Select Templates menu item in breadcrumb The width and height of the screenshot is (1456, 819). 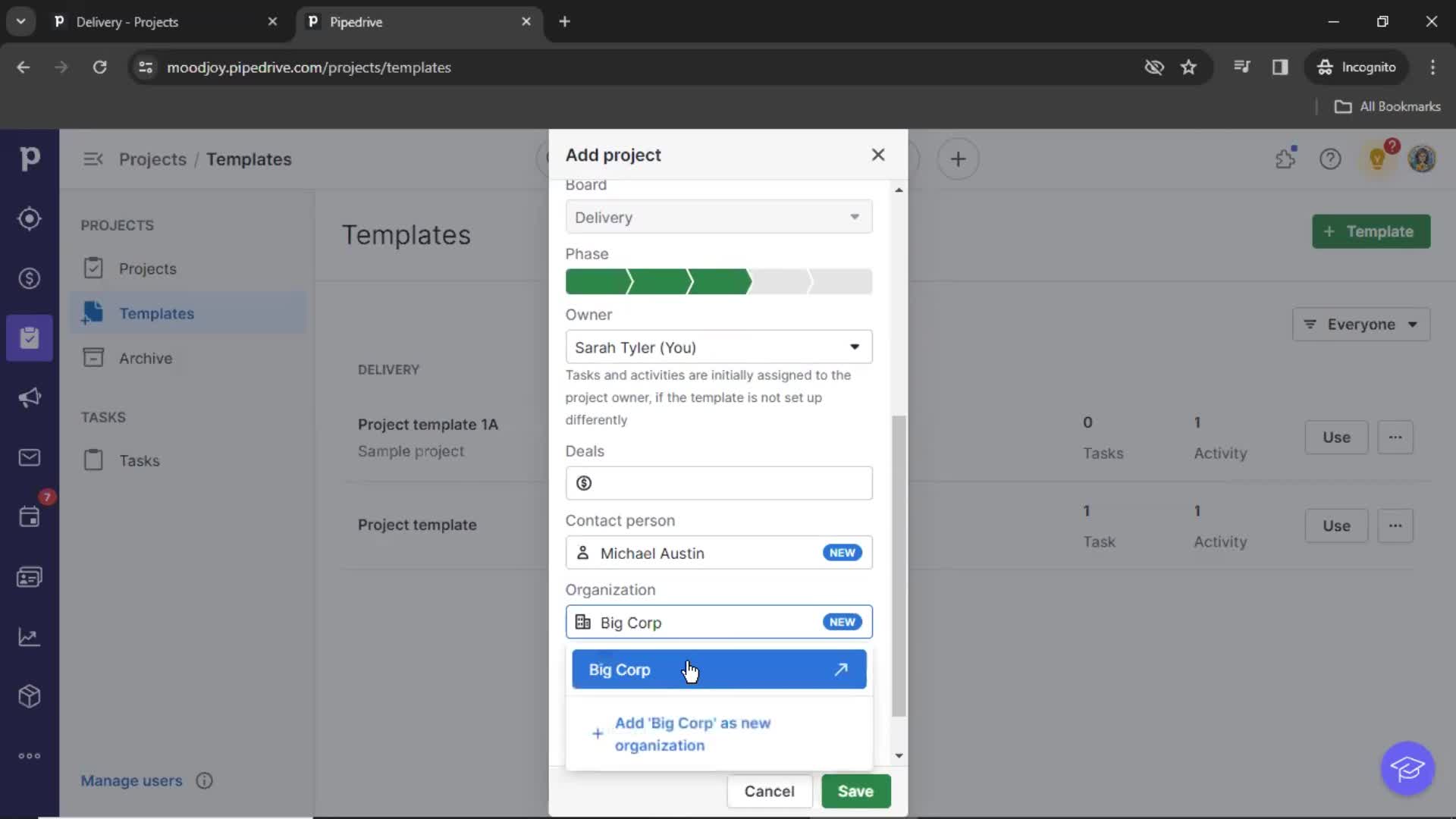[x=249, y=159]
